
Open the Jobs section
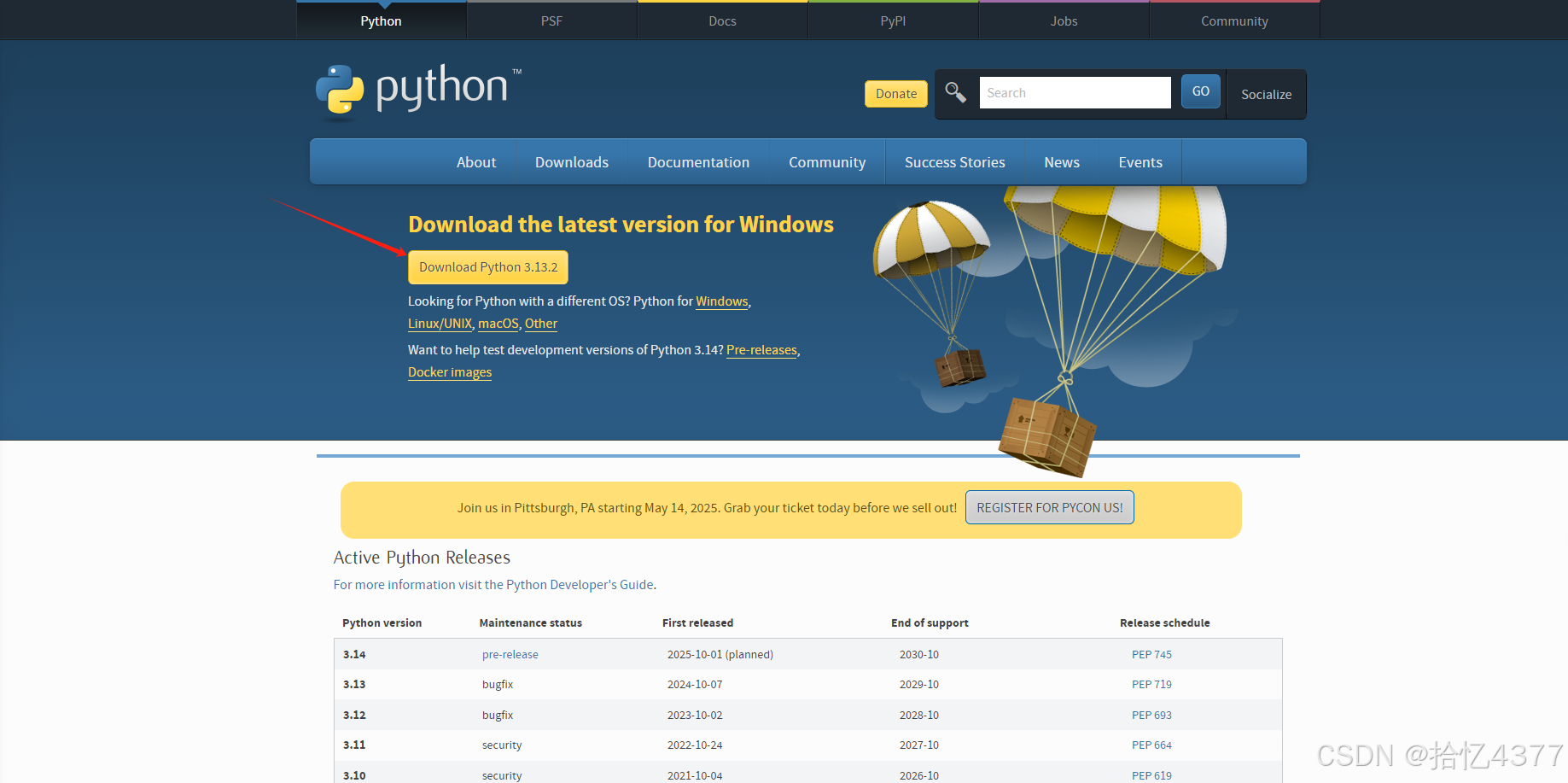pos(1064,20)
